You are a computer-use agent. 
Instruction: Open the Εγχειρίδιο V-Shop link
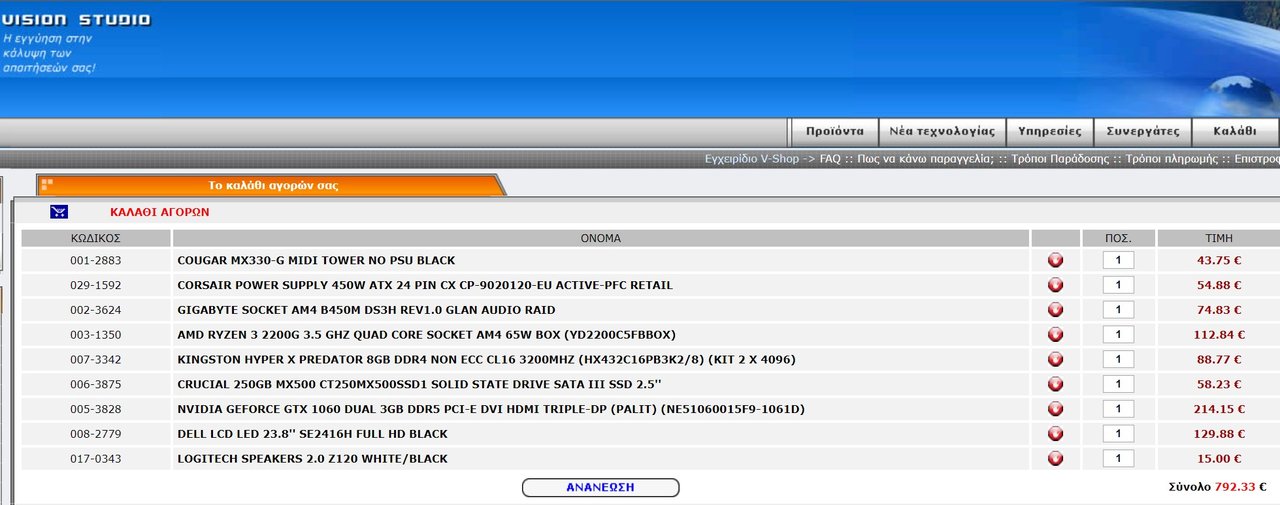point(752,159)
